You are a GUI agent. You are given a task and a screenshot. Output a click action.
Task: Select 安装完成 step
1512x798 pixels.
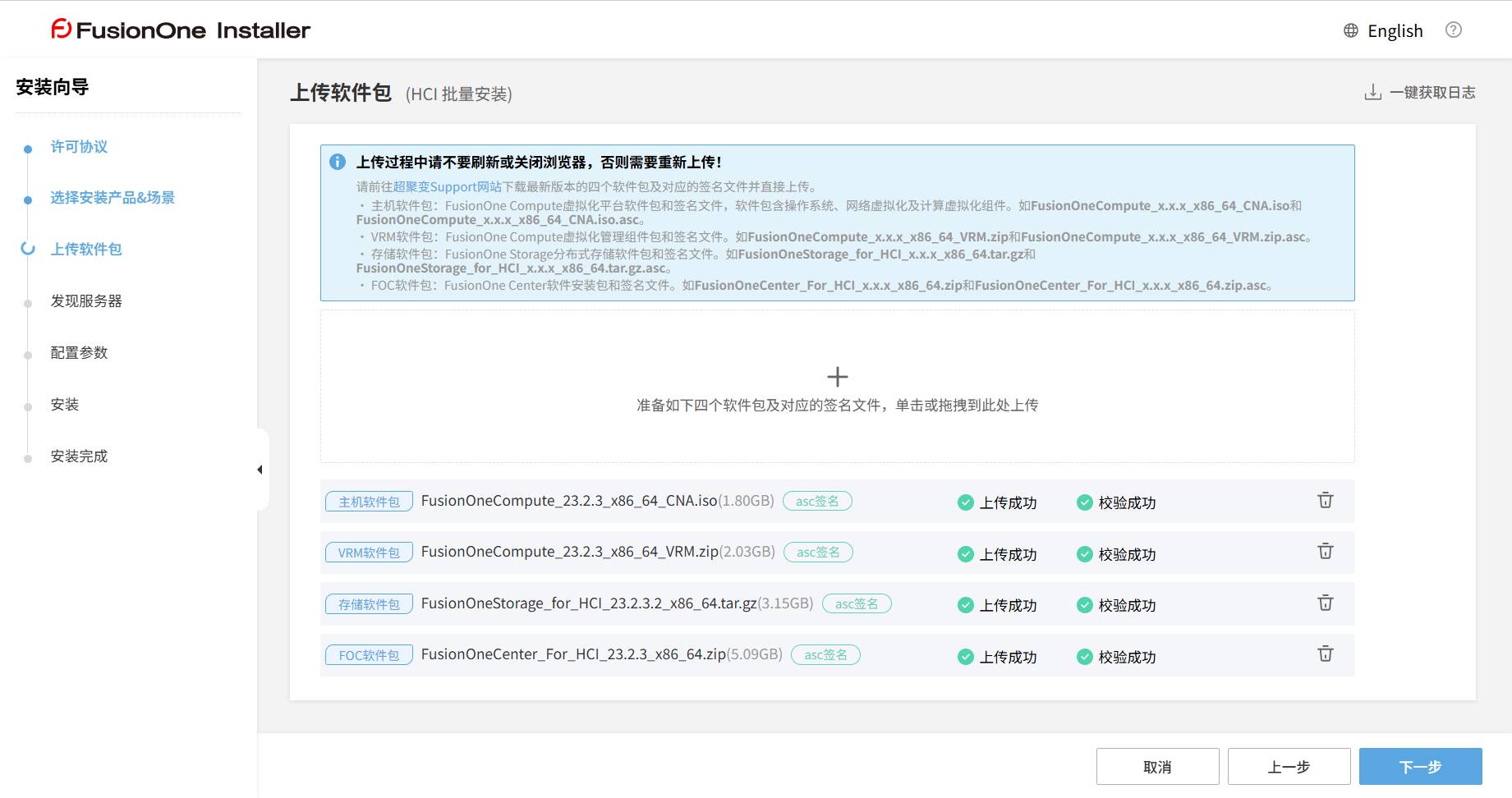(x=79, y=456)
